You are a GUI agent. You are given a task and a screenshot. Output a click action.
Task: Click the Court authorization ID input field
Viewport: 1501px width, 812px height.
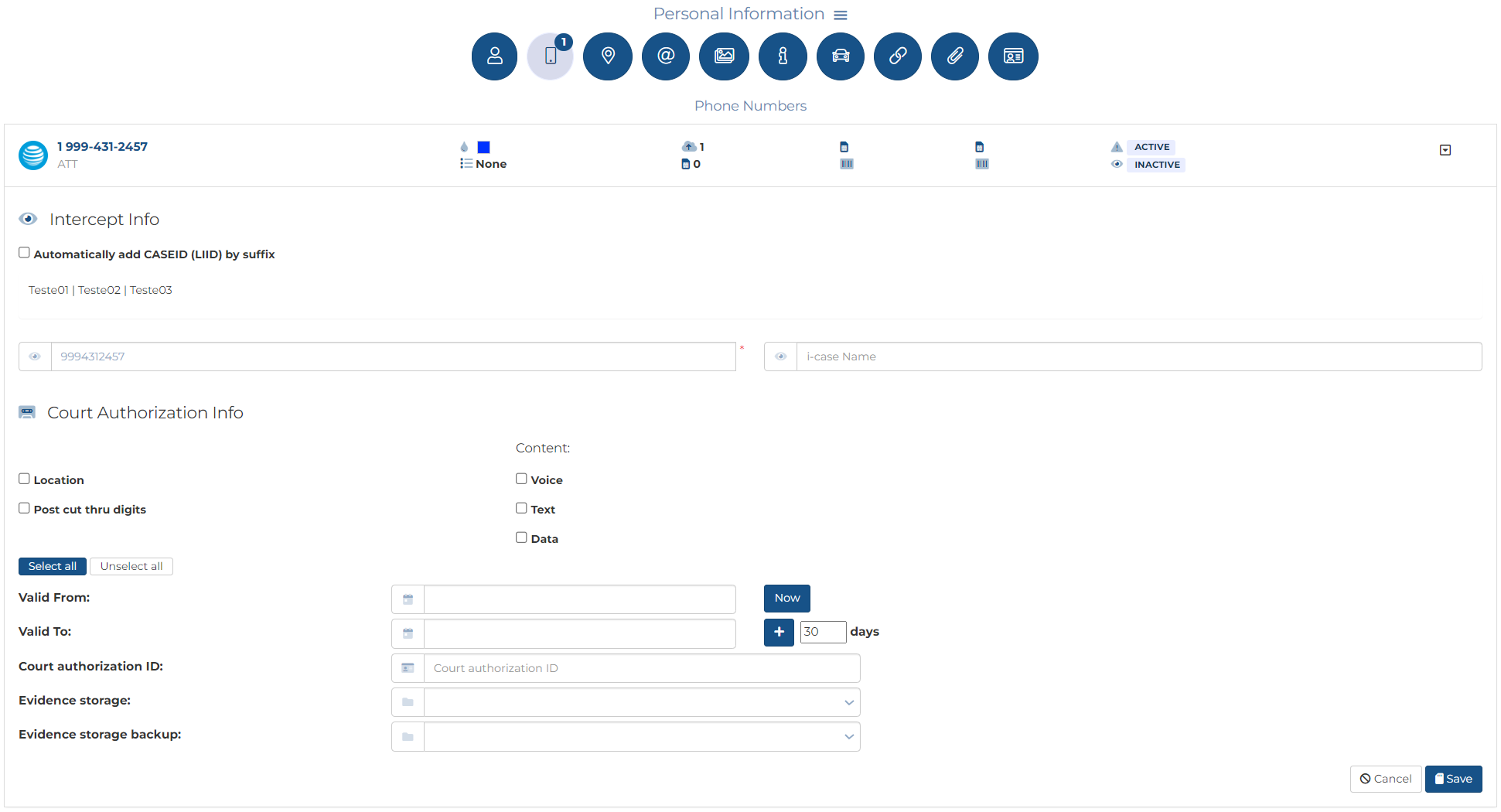click(x=641, y=668)
